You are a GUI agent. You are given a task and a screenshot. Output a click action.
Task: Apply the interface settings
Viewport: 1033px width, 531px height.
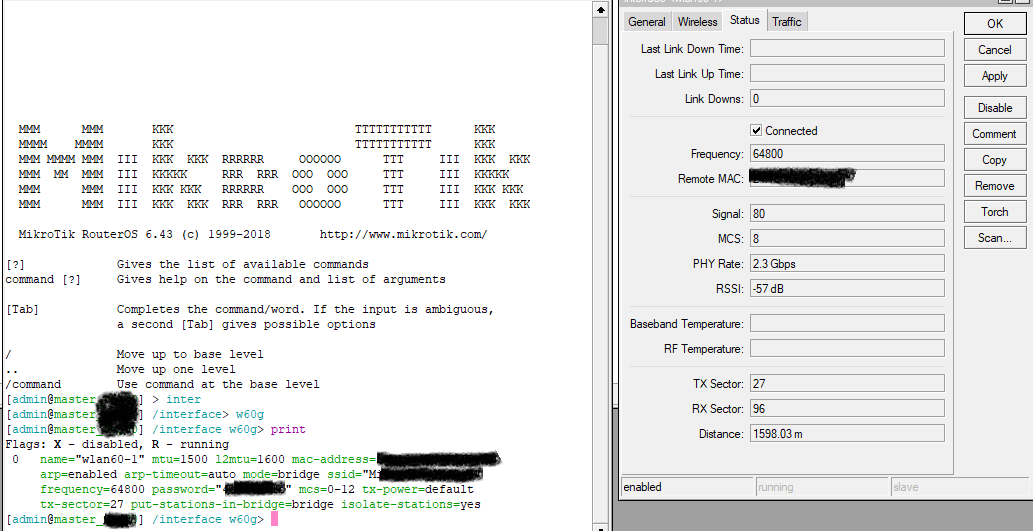pos(995,76)
